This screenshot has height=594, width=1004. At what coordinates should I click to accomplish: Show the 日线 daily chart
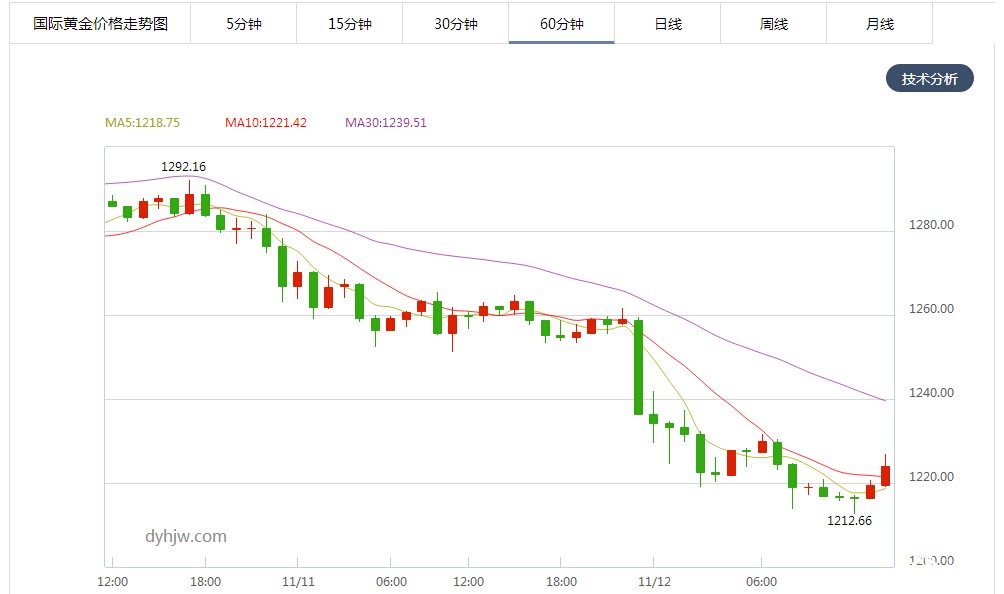coord(667,24)
